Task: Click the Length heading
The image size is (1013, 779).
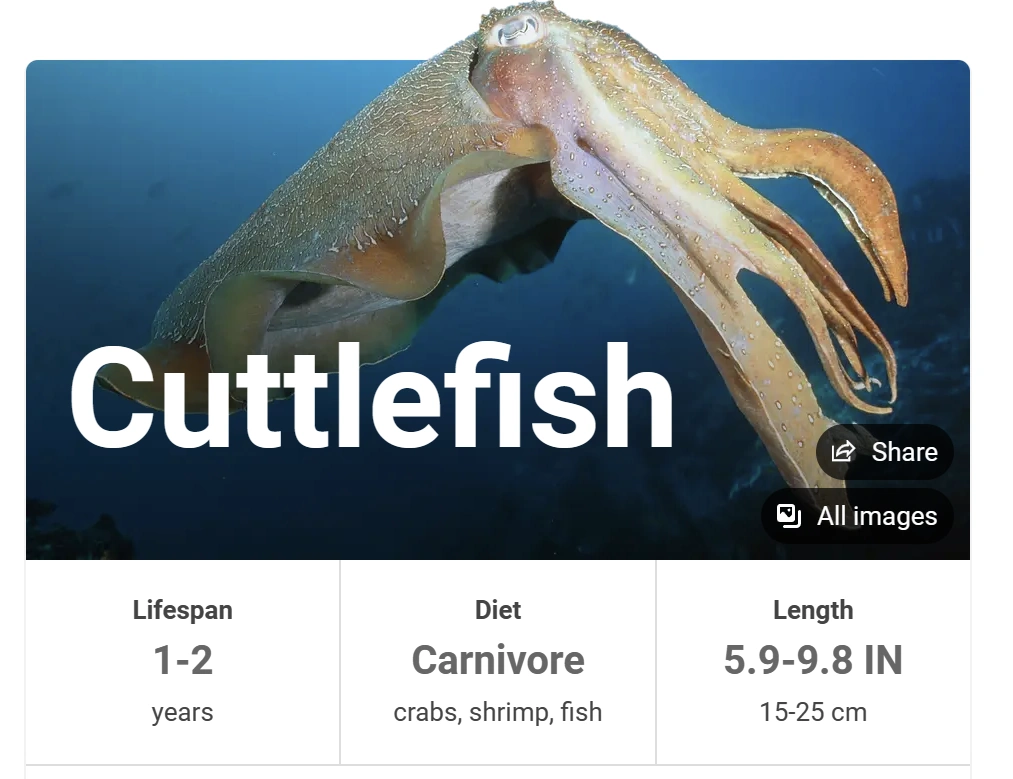Action: tap(813, 610)
